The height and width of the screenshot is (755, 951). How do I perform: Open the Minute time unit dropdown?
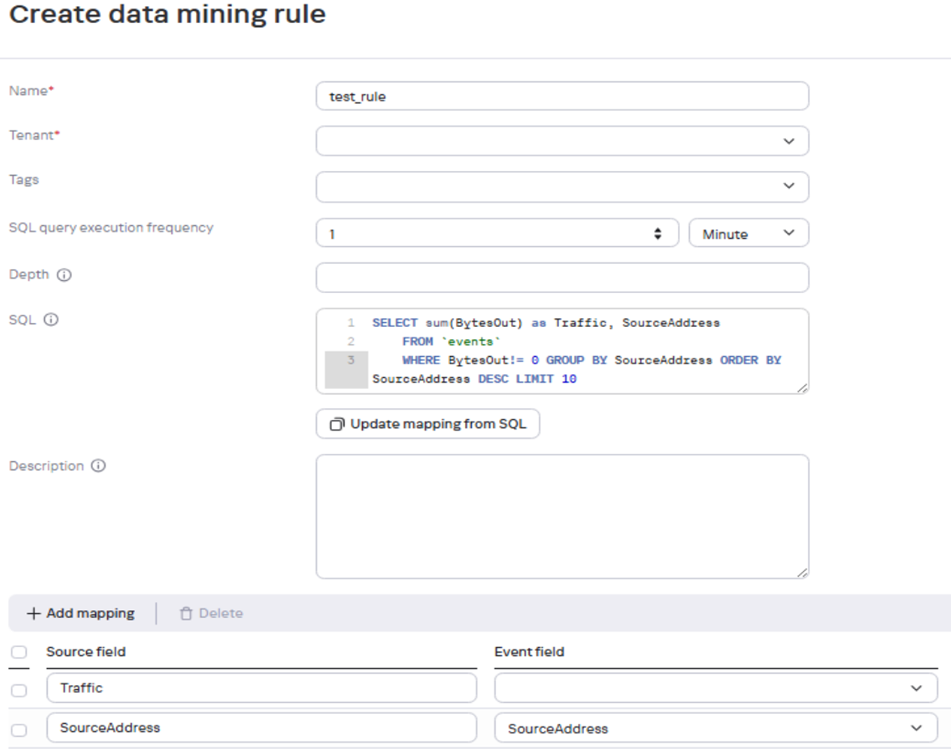[x=748, y=233]
